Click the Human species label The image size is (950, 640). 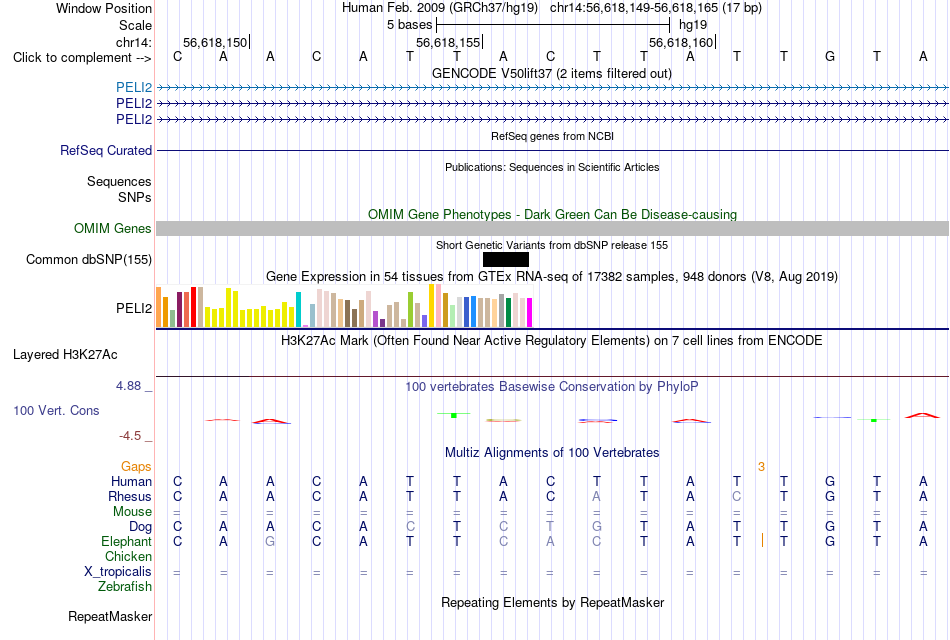(x=131, y=481)
